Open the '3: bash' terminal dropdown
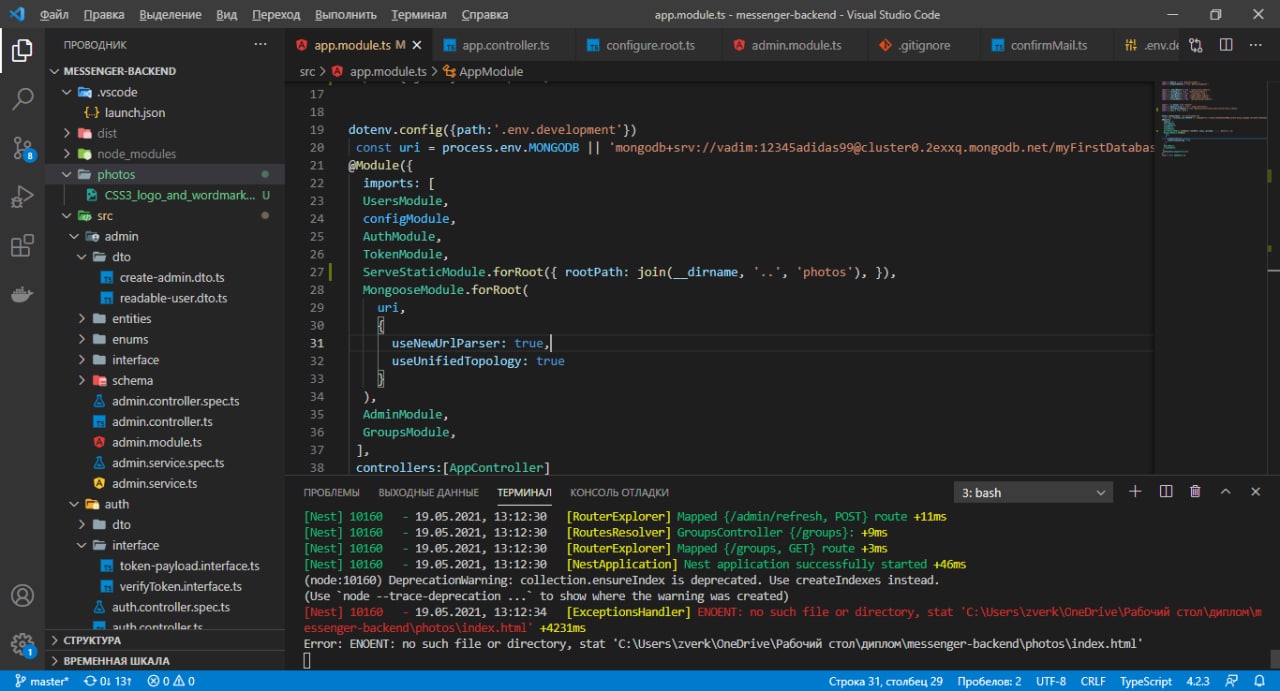The height and width of the screenshot is (691, 1280). pos(1033,493)
